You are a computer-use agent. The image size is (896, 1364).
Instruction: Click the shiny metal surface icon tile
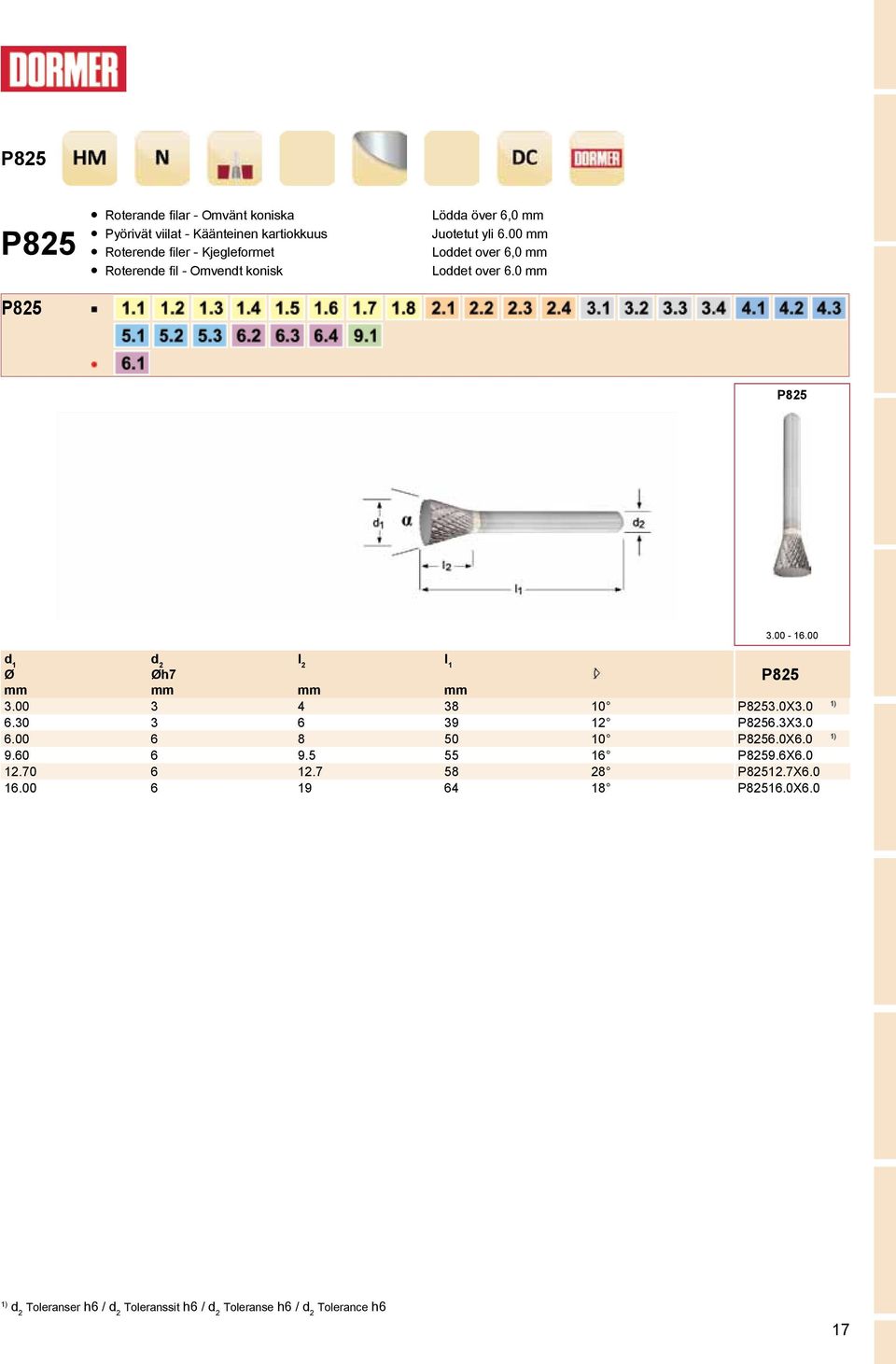(379, 158)
